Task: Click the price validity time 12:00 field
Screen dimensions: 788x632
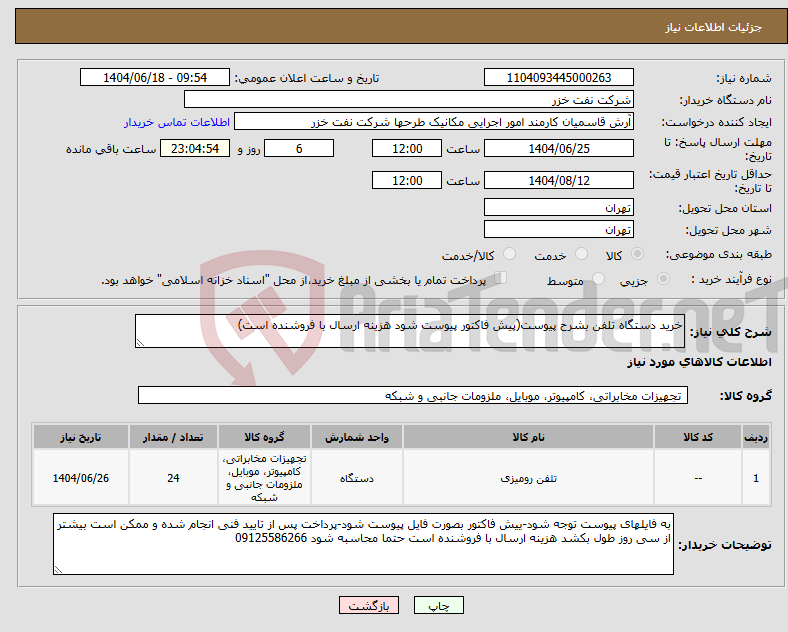Action: pos(407,180)
